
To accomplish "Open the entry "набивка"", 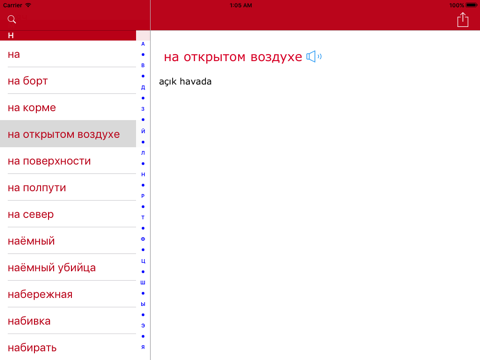I will [x=68, y=321].
